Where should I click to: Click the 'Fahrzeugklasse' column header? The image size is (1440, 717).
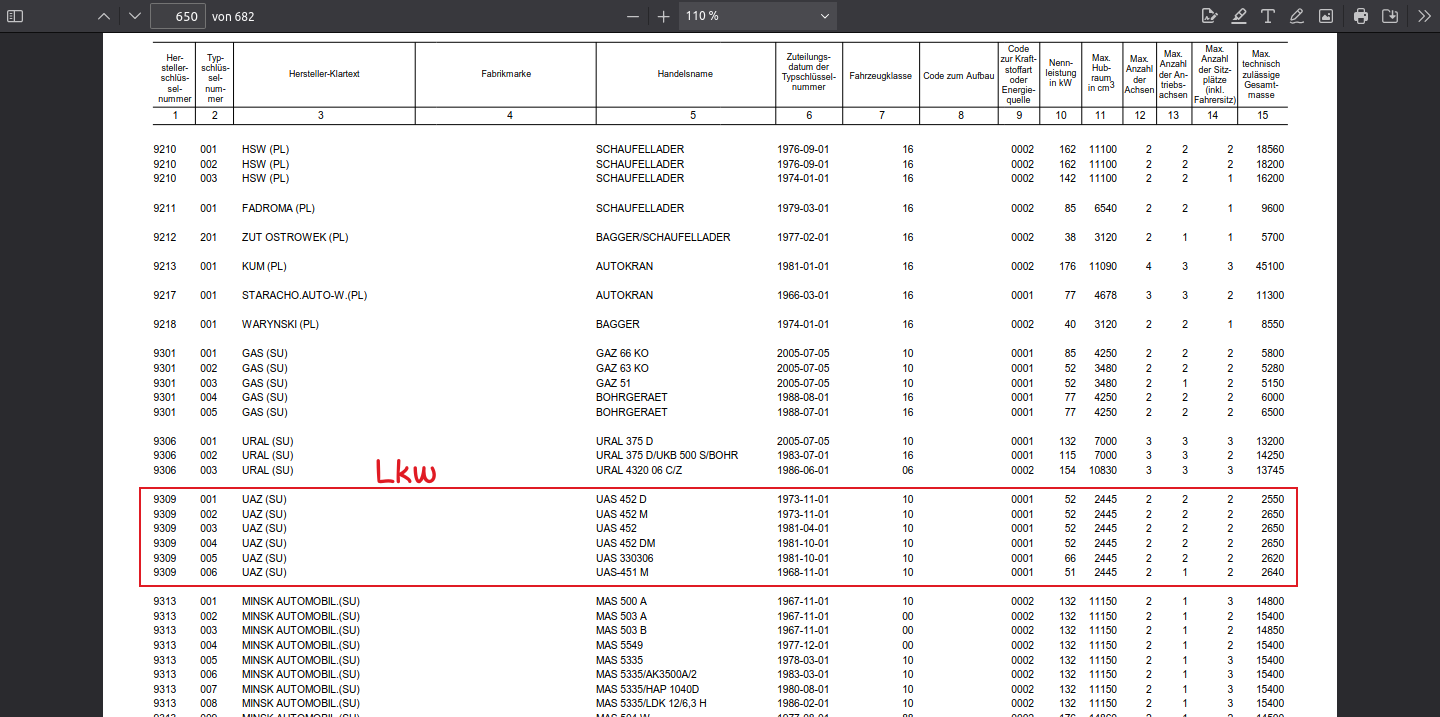click(880, 75)
